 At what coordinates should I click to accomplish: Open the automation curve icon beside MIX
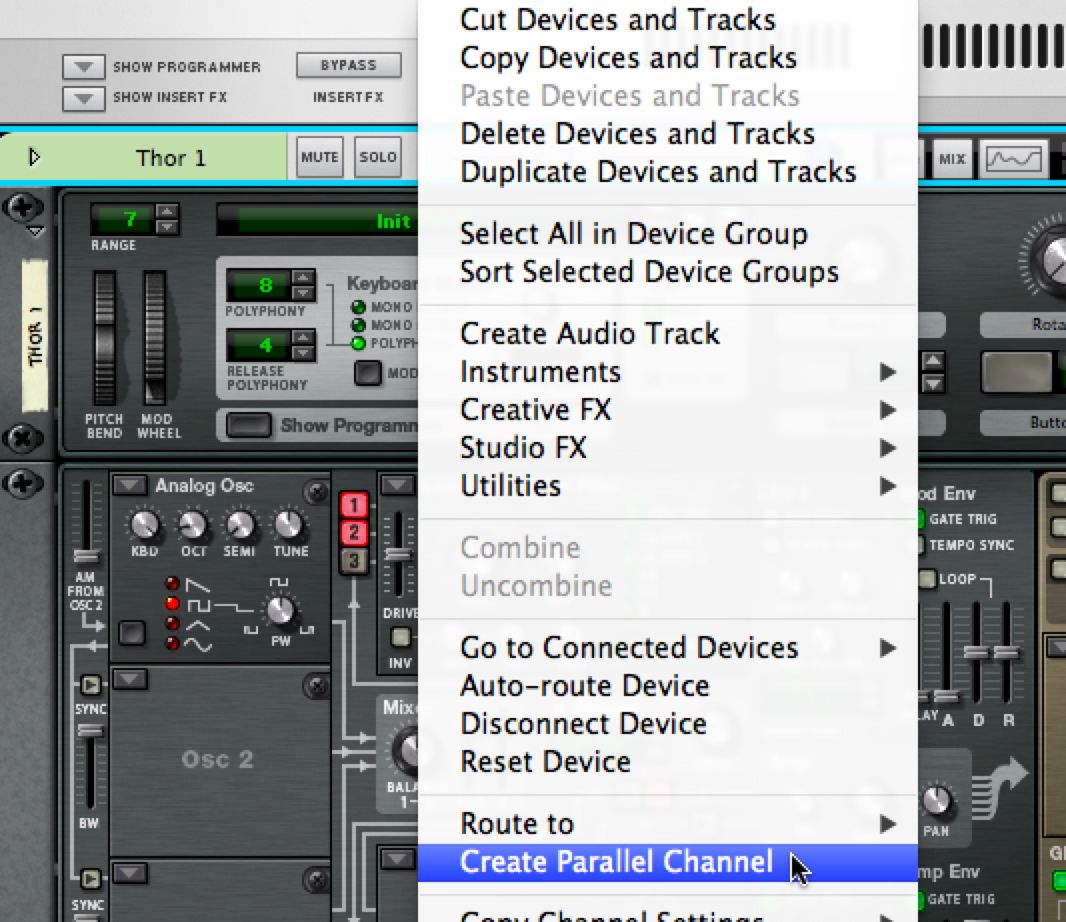(1014, 159)
